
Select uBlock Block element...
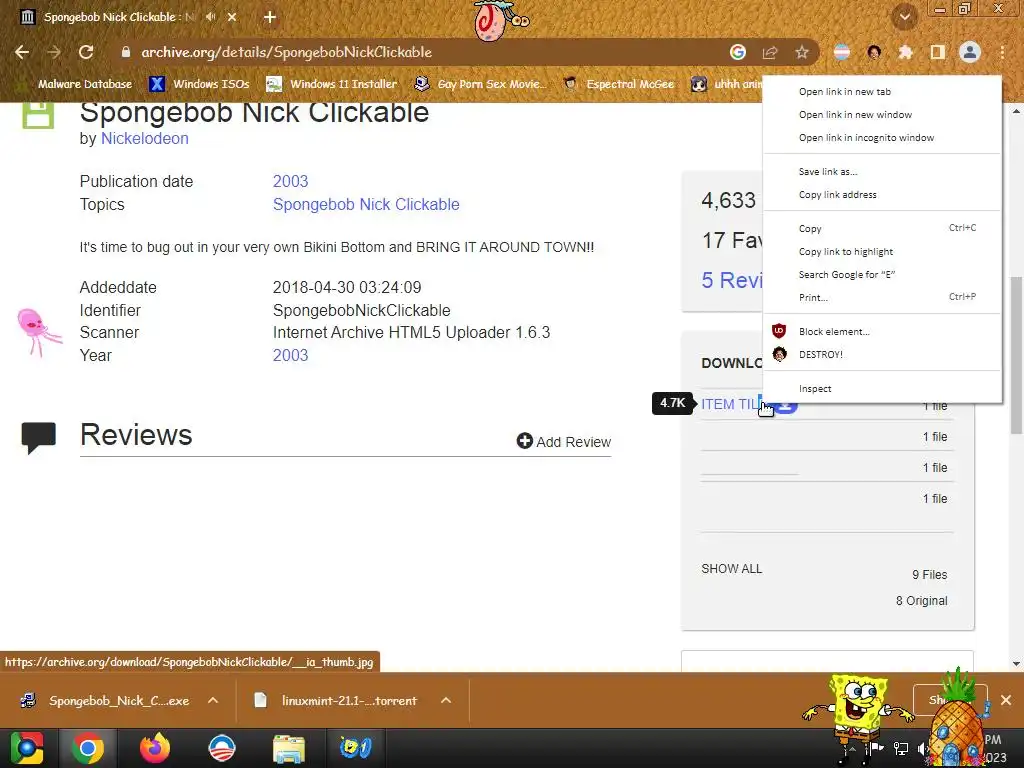[882, 331]
